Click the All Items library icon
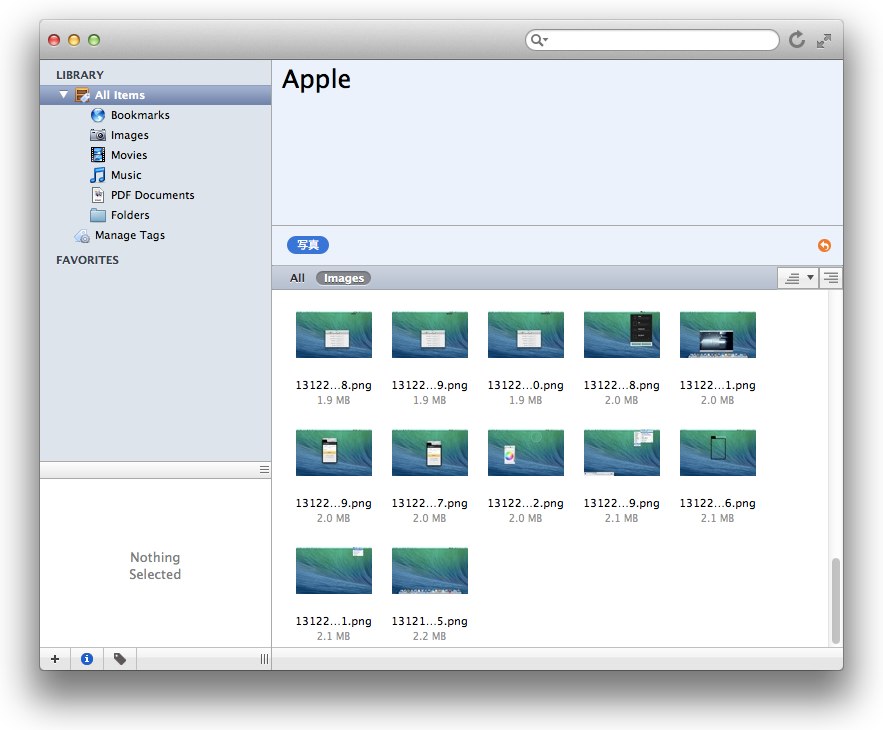The width and height of the screenshot is (883, 730). (82, 95)
